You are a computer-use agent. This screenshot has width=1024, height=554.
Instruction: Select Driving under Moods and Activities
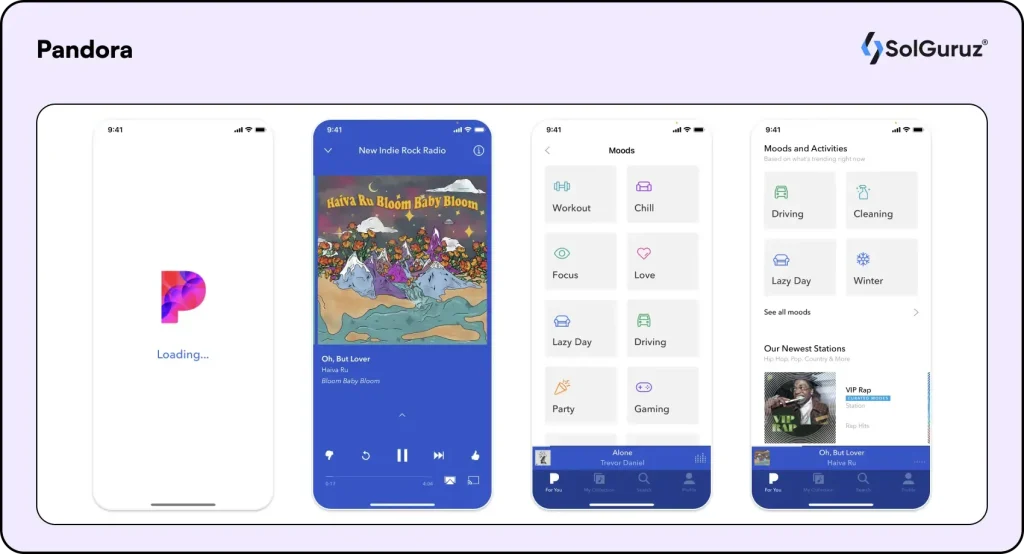tap(799, 200)
